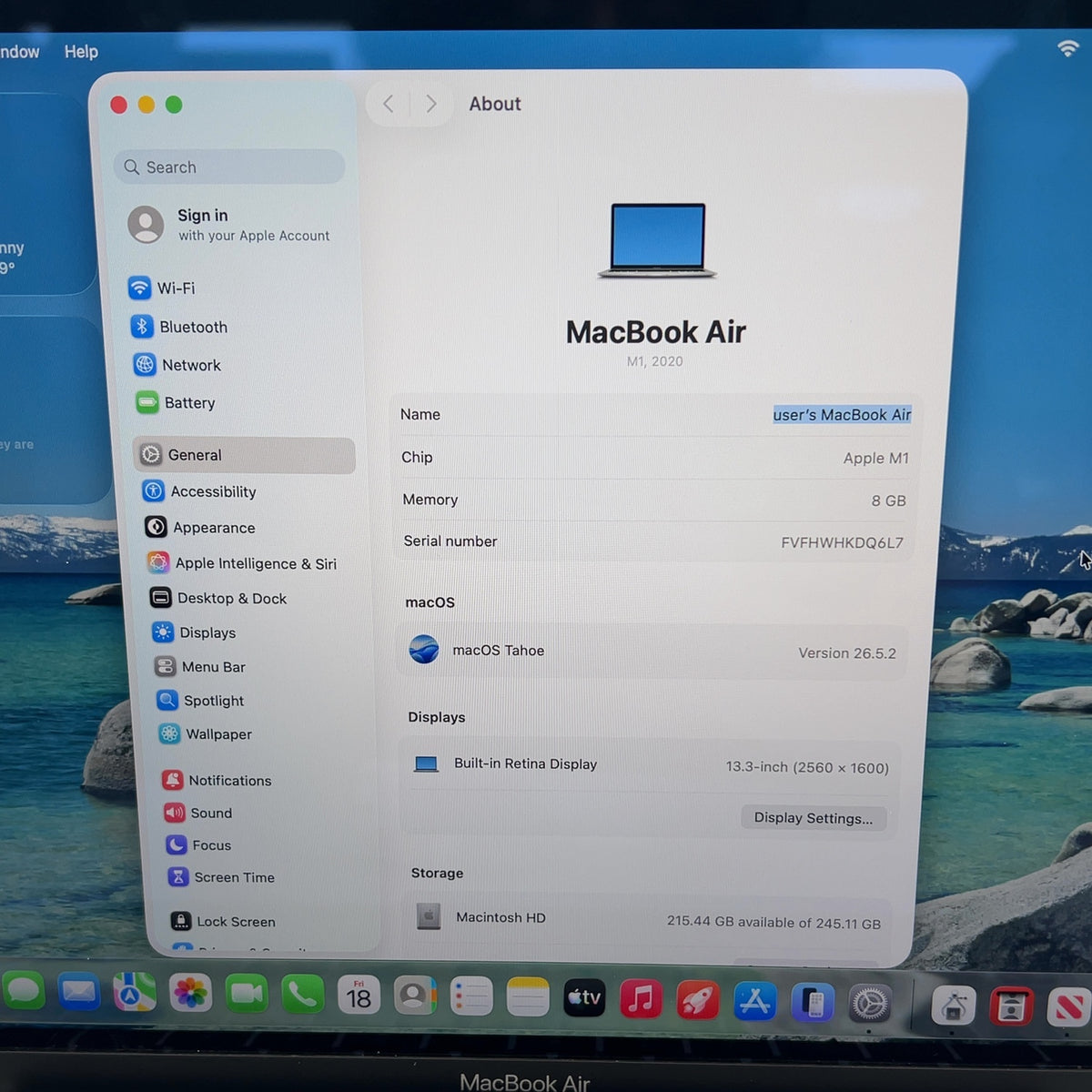Open Photos app in Dock
Image resolution: width=1092 pixels, height=1092 pixels.
(x=190, y=994)
